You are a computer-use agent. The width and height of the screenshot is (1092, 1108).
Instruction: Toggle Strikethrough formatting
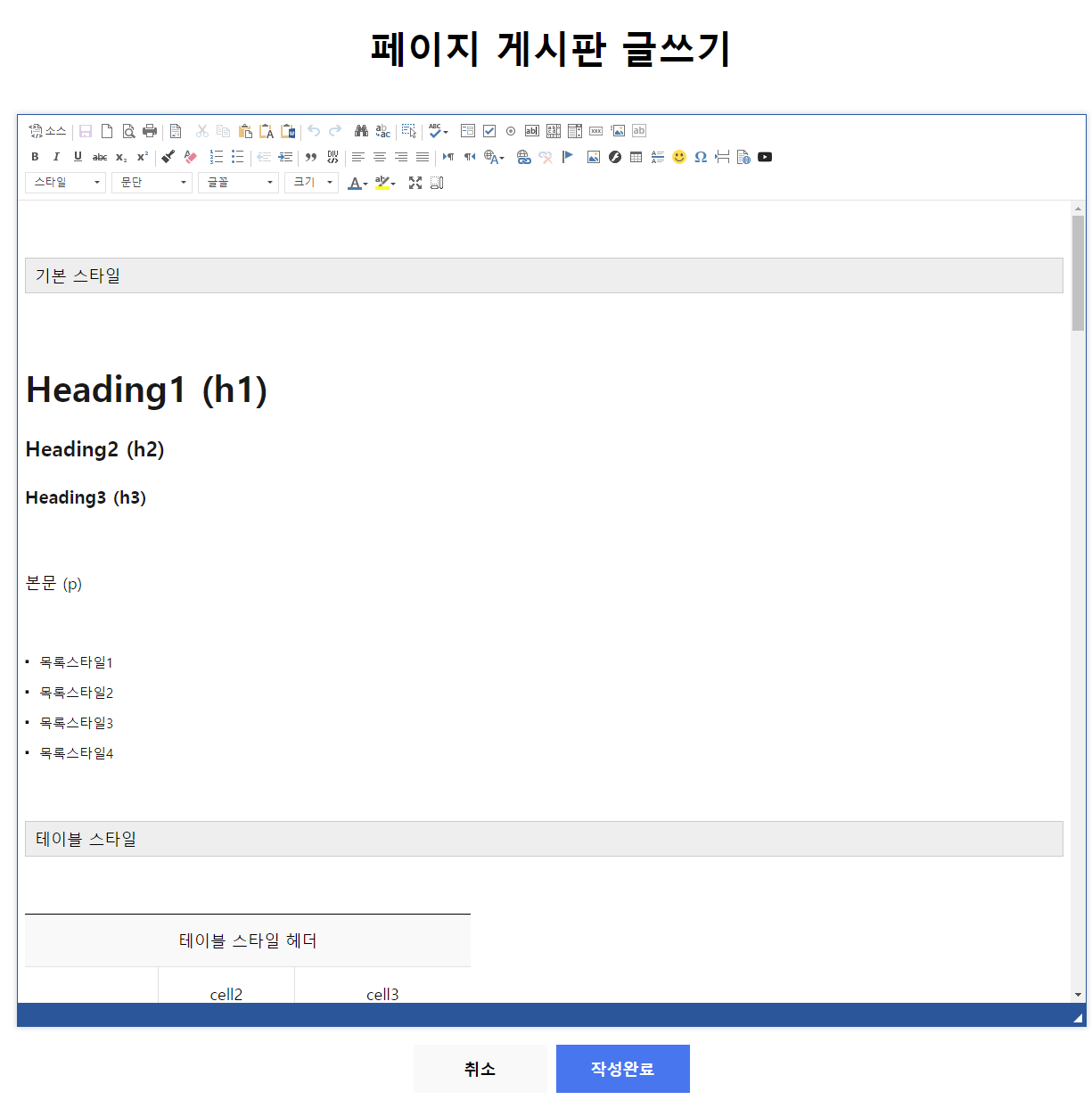tap(100, 157)
